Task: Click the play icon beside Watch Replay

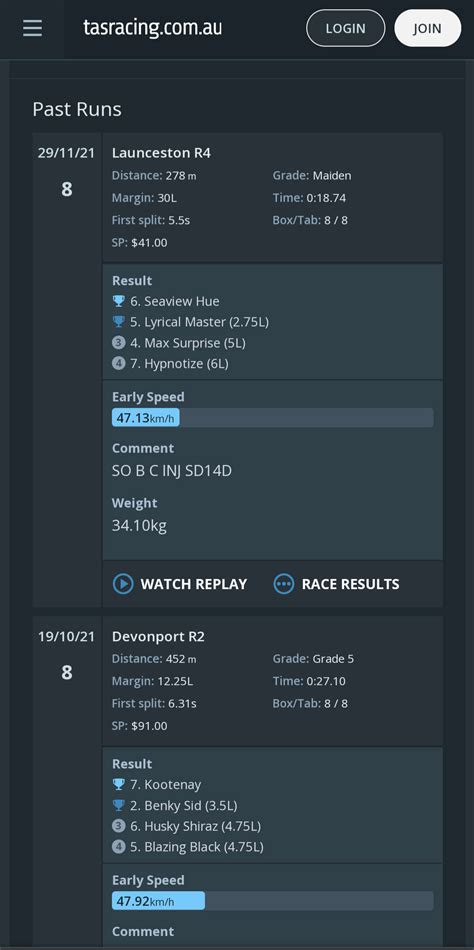Action: (x=123, y=584)
